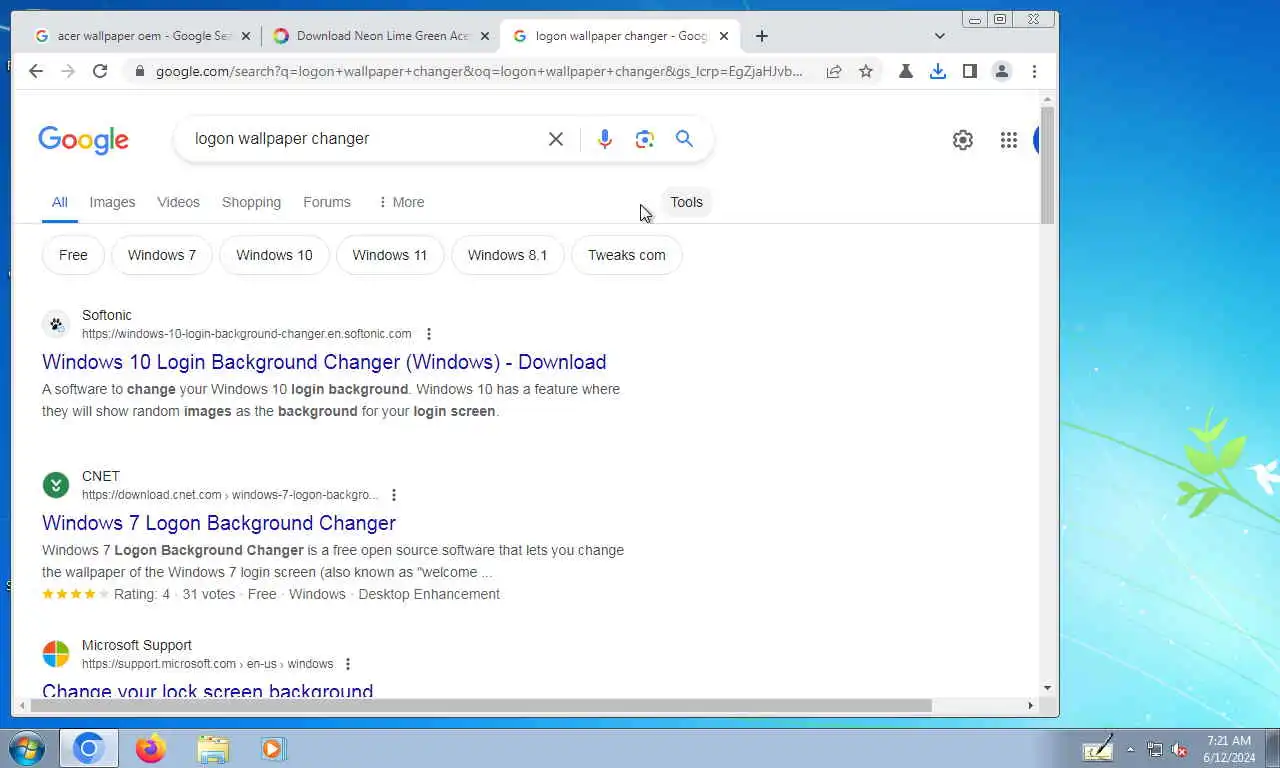
Task: Open File Explorer from the taskbar
Action: tap(213, 748)
